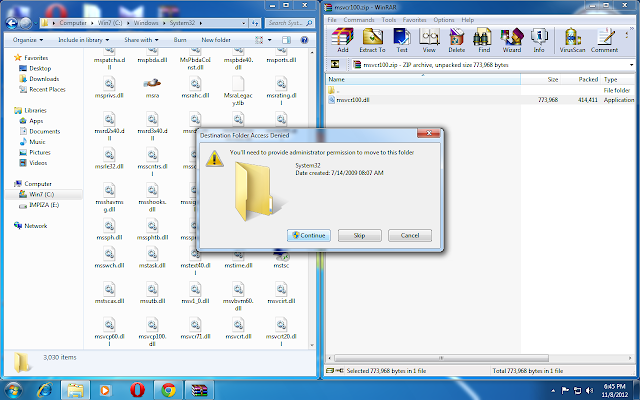Select msvcrt.dll file

(x=238, y=329)
